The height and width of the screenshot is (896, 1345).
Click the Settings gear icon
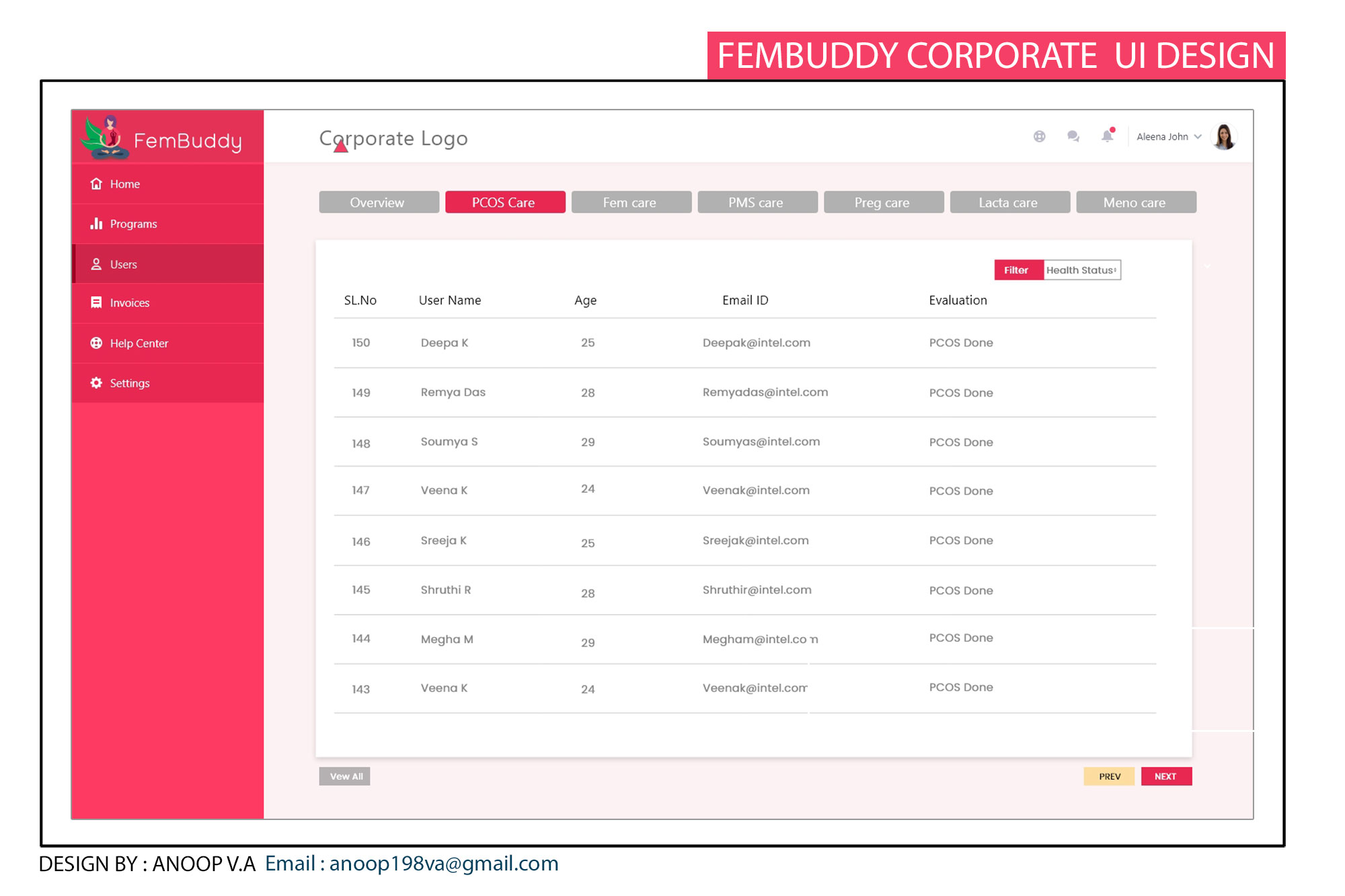pos(96,382)
